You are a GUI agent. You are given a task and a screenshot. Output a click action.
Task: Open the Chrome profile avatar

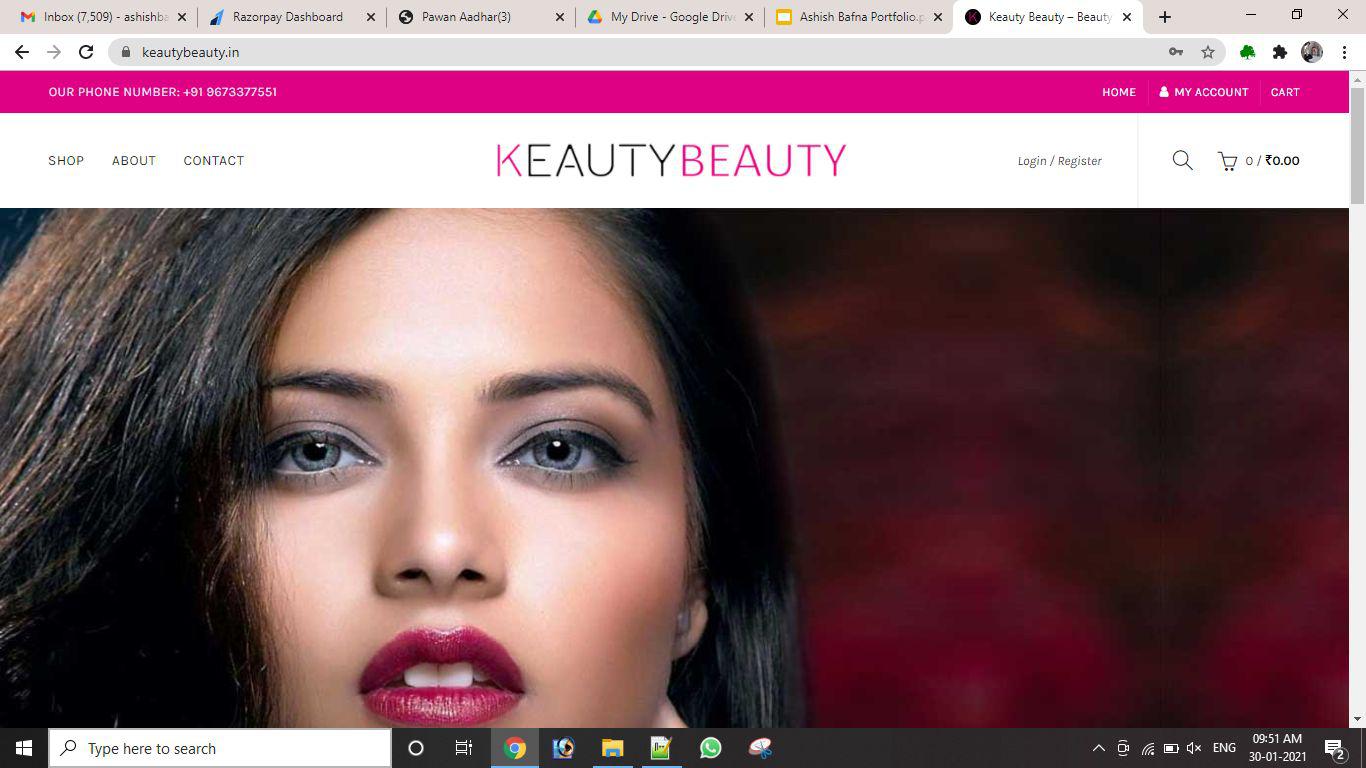[1312, 52]
